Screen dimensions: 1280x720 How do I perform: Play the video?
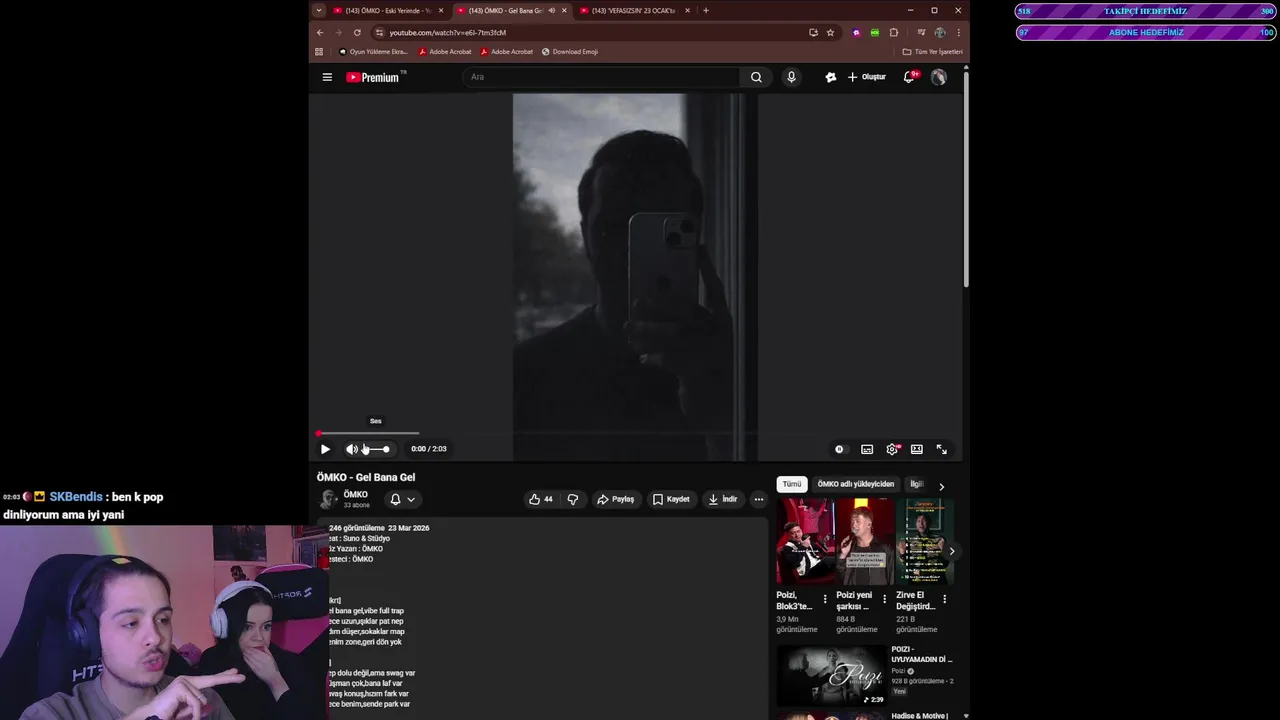click(325, 449)
